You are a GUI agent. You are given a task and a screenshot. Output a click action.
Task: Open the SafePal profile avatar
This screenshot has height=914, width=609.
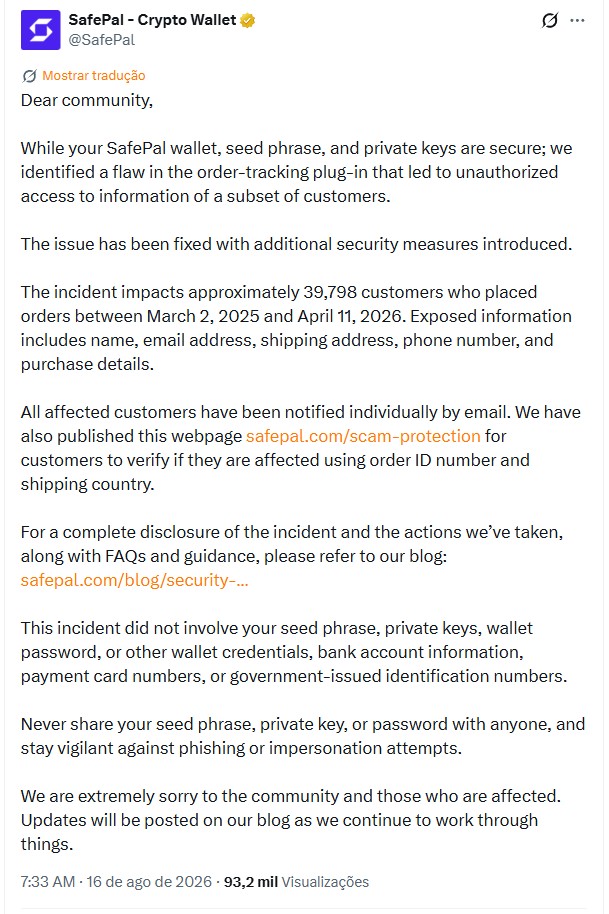41,30
